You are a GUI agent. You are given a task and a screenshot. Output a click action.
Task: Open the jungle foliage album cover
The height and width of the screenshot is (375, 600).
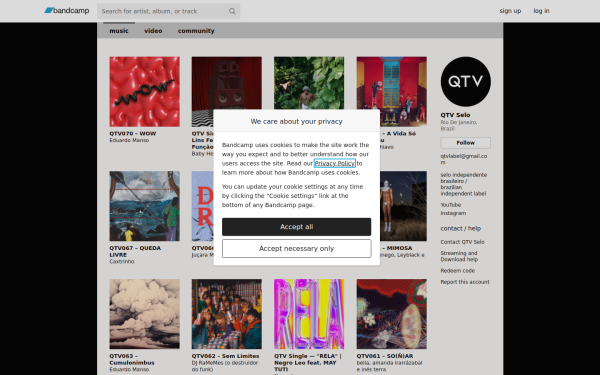(x=309, y=83)
